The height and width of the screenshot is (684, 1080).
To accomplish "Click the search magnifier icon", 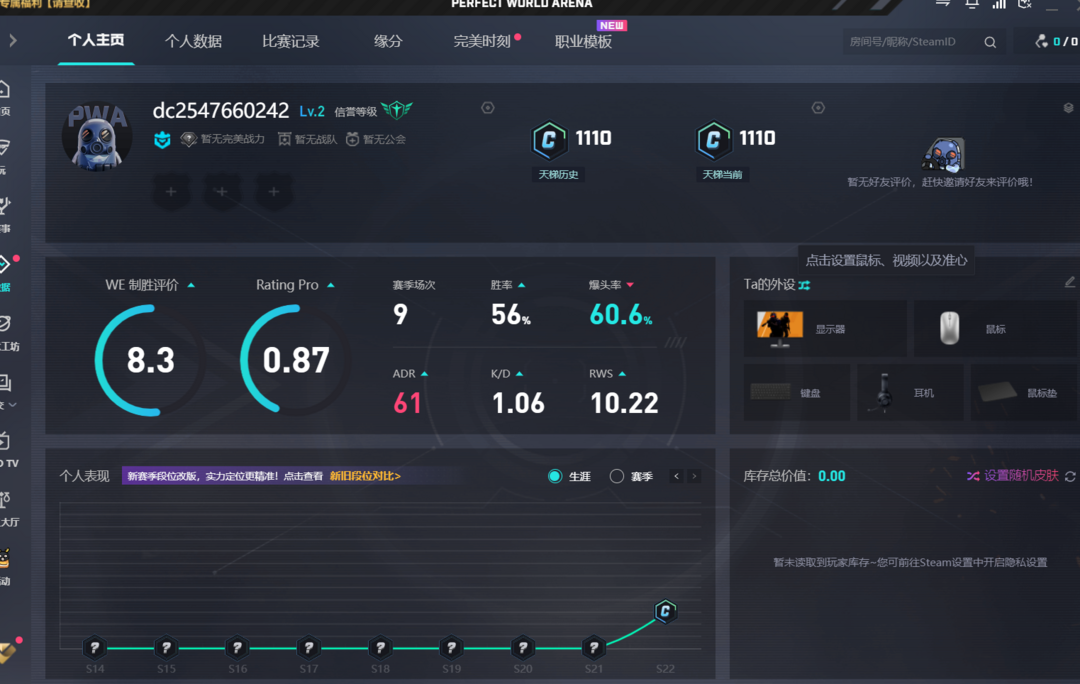I will (x=990, y=42).
